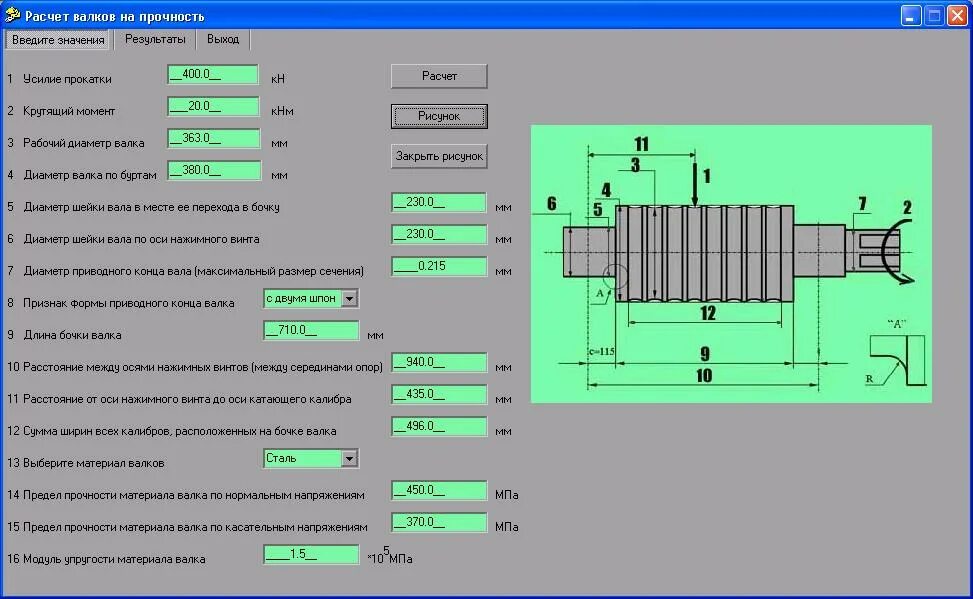Minimize the window
973x599 pixels.
click(910, 16)
